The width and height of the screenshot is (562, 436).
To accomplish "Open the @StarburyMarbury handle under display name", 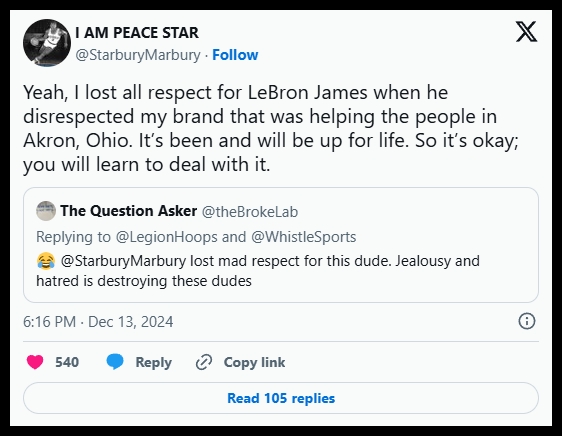I will (x=138, y=55).
